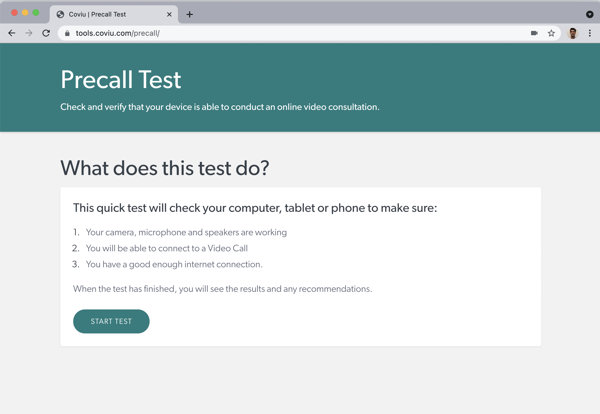The height and width of the screenshot is (414, 600).
Task: Click the Coviu tab favicon
Action: (60, 15)
